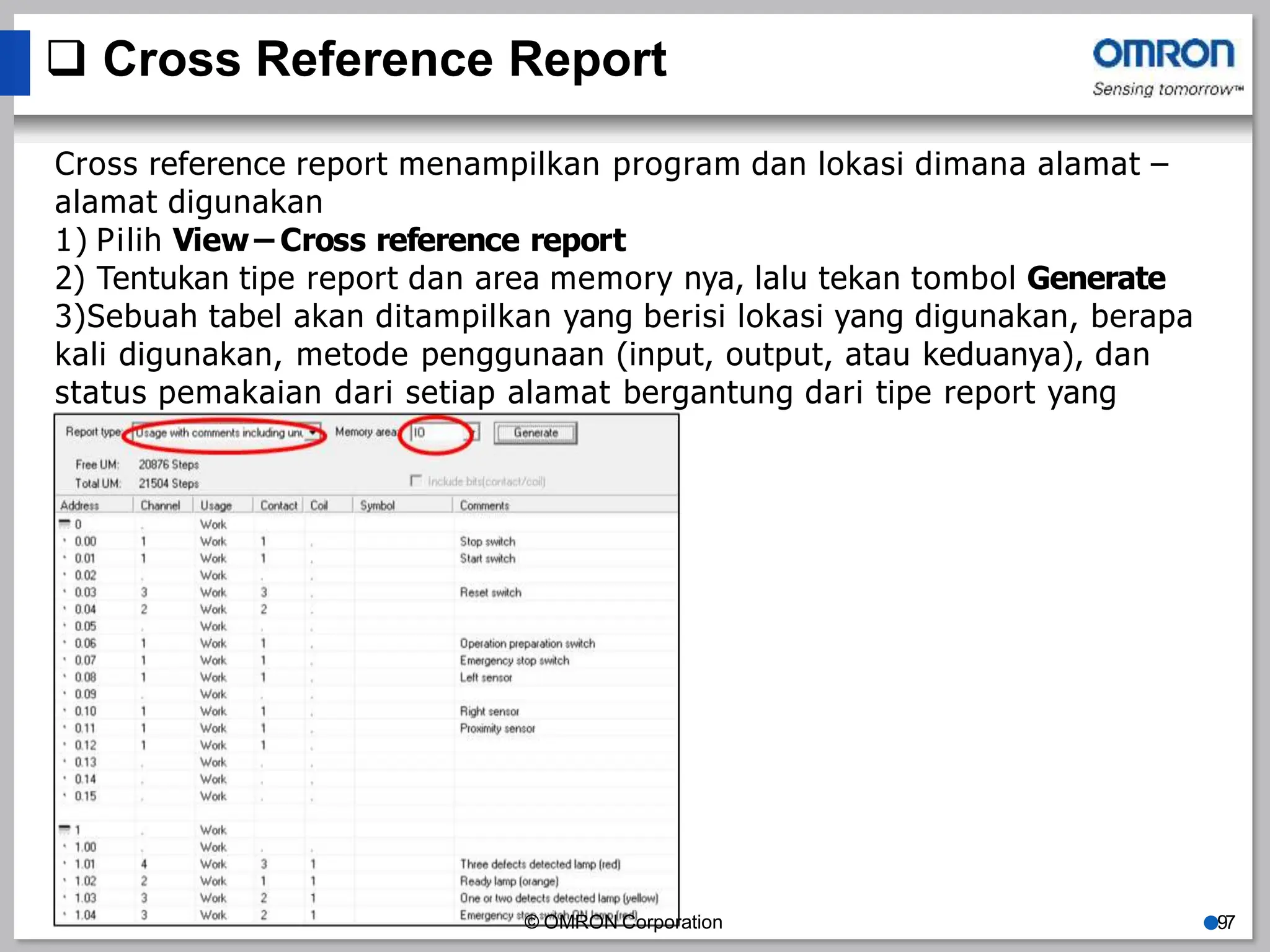The height and width of the screenshot is (952, 1270).
Task: Click 'Operation preparation switch' comment
Action: [x=527, y=643]
